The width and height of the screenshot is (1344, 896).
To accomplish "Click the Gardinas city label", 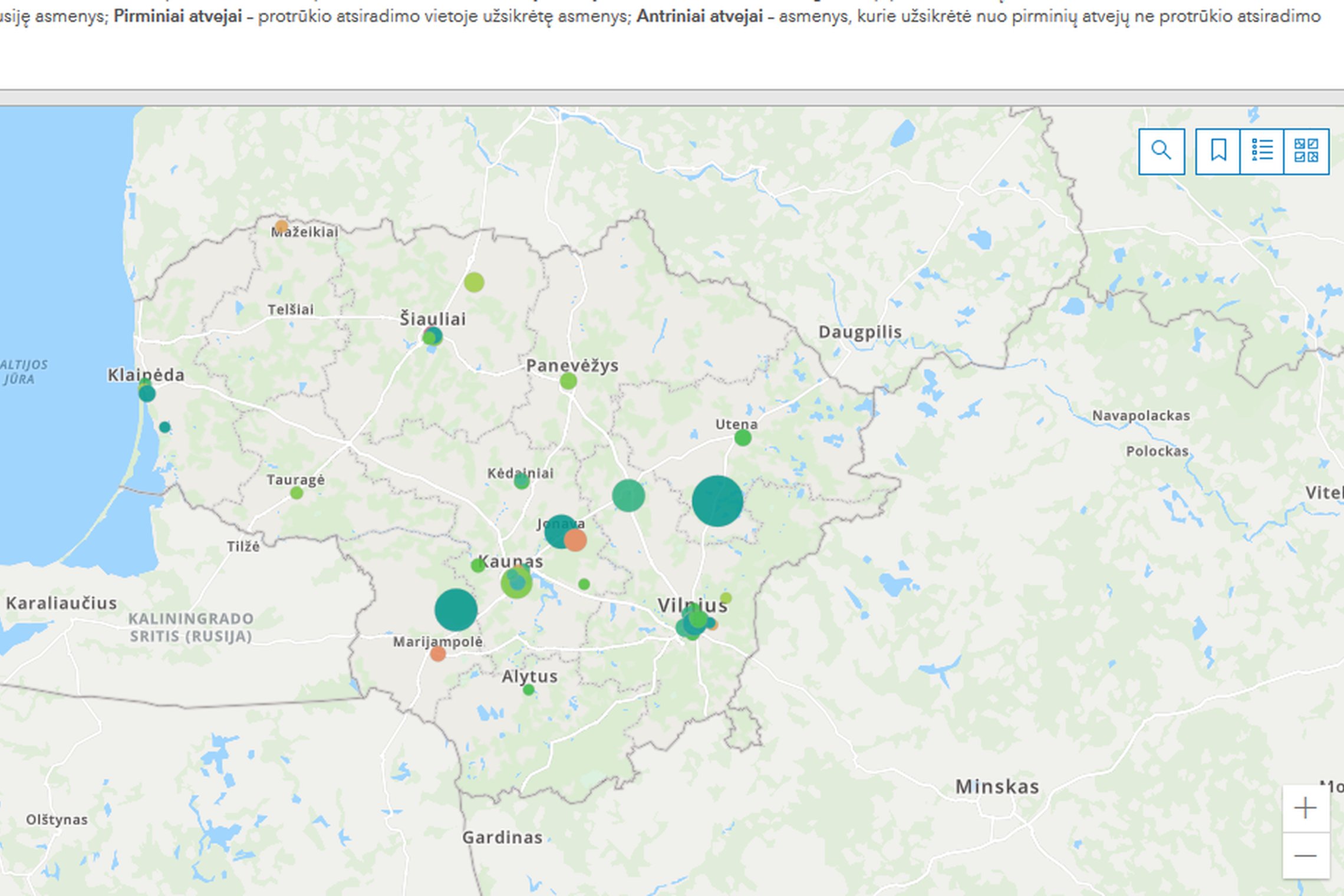I will 502,837.
